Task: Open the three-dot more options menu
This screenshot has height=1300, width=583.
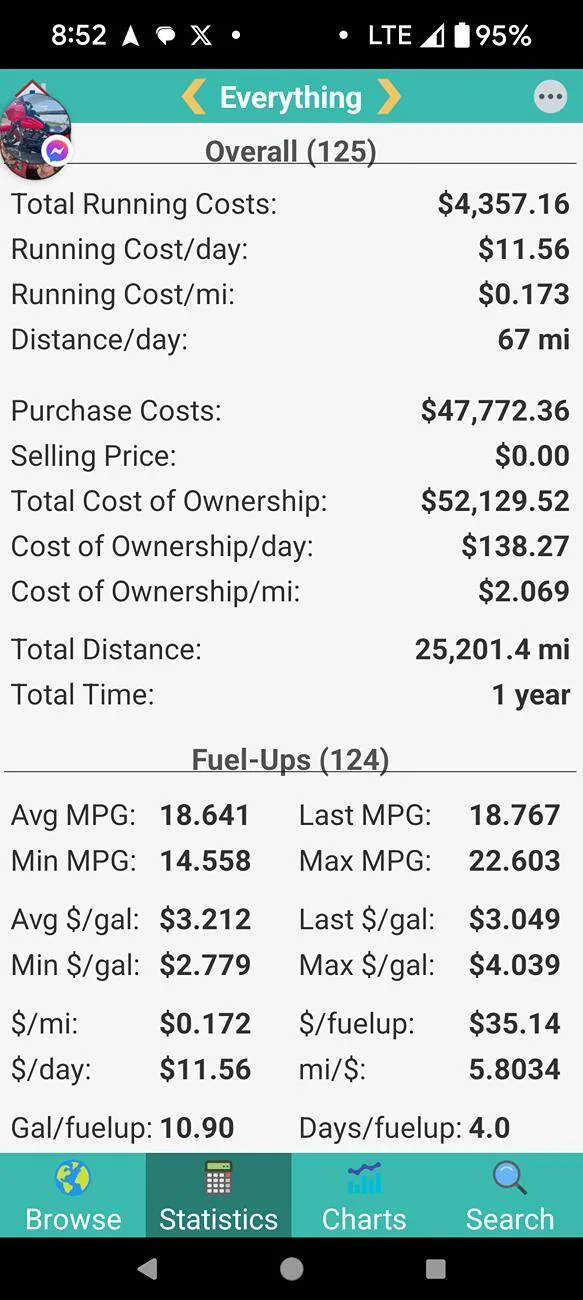Action: (550, 97)
